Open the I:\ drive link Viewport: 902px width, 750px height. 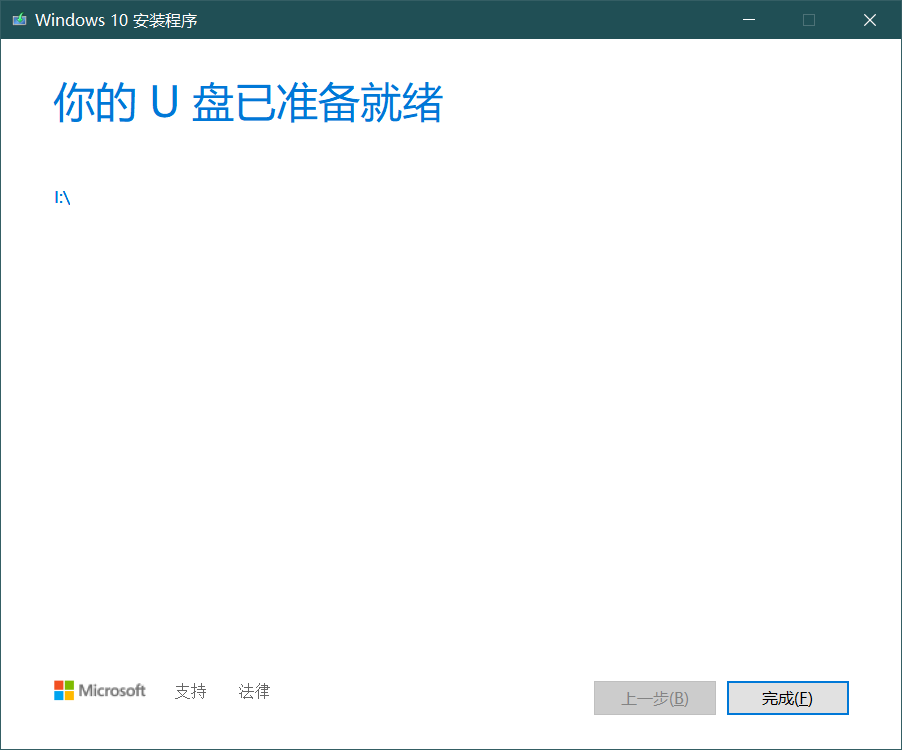click(x=62, y=198)
